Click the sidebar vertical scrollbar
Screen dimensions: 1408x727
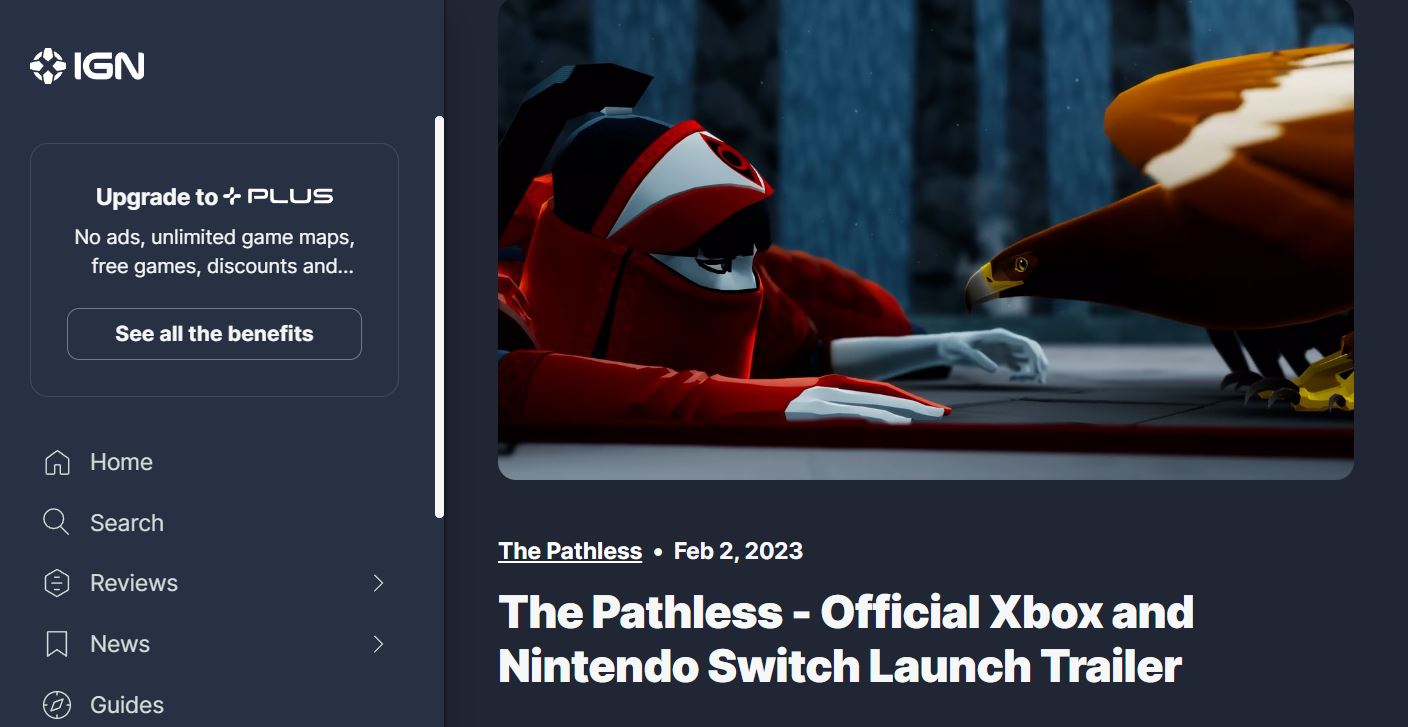tap(439, 317)
